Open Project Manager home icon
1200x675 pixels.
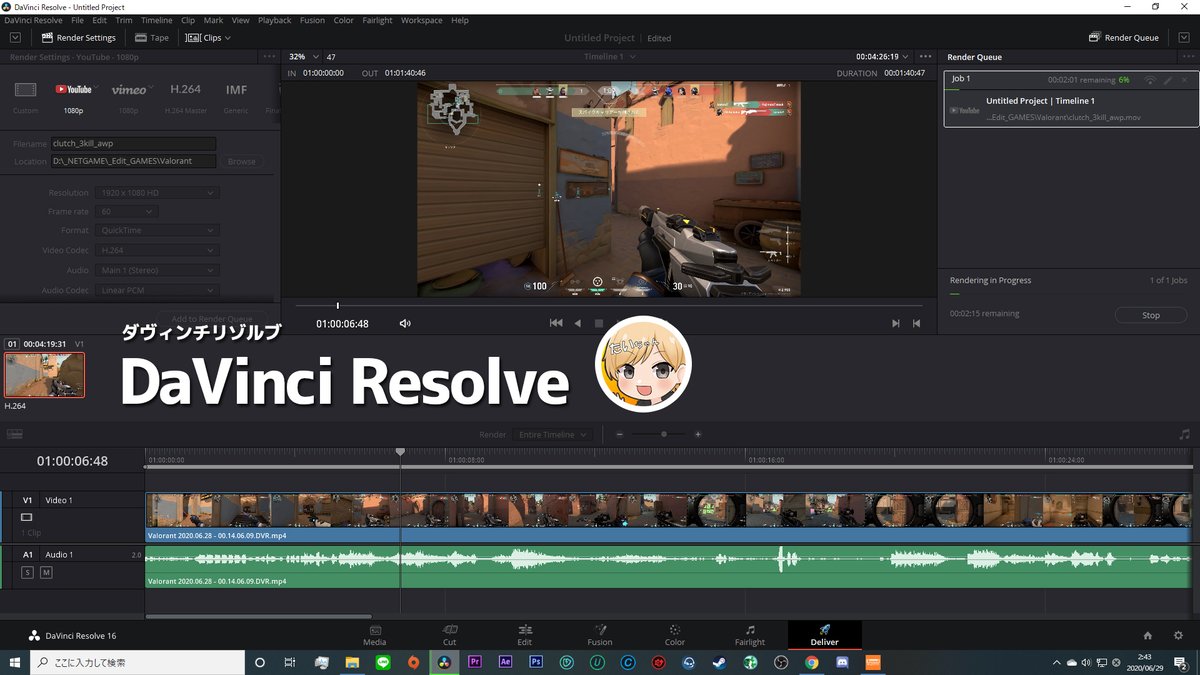(1148, 635)
